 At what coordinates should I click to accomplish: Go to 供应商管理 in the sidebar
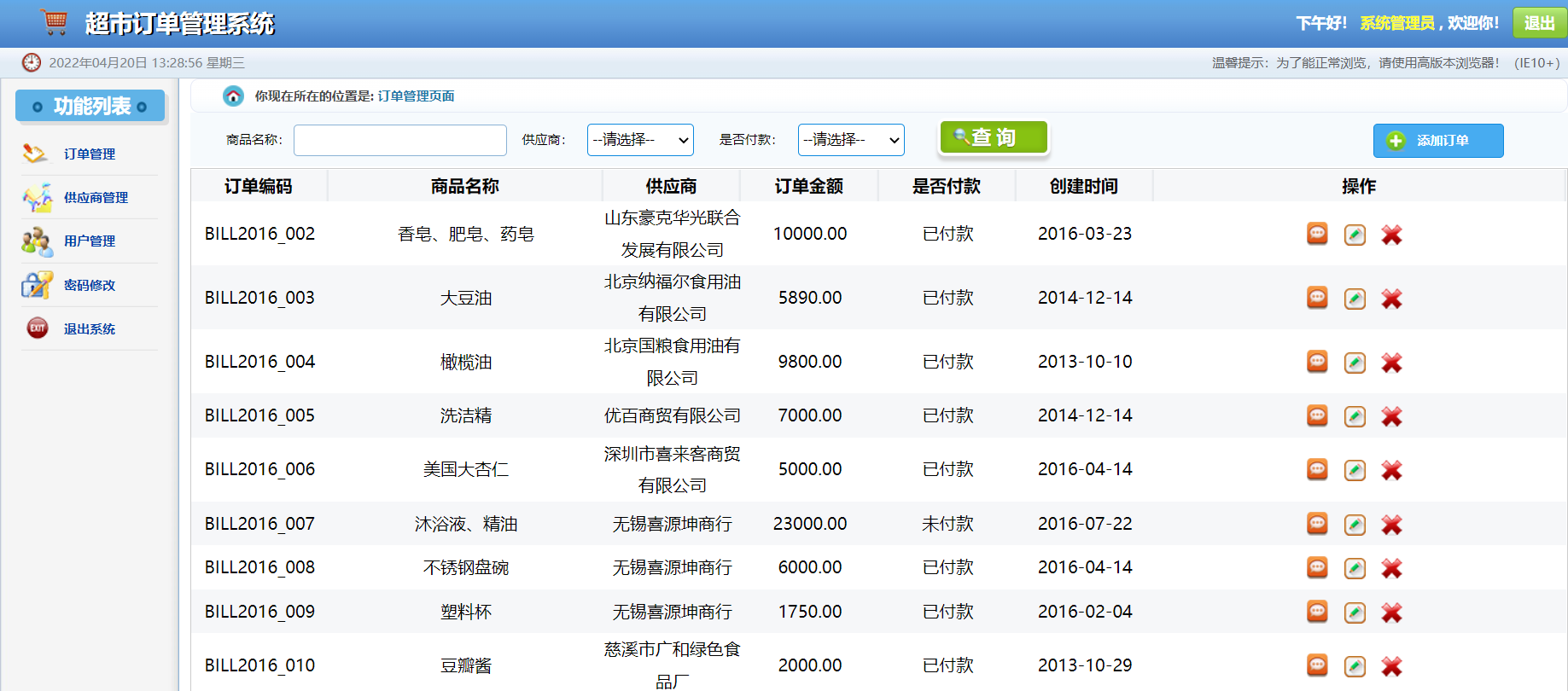[x=96, y=198]
